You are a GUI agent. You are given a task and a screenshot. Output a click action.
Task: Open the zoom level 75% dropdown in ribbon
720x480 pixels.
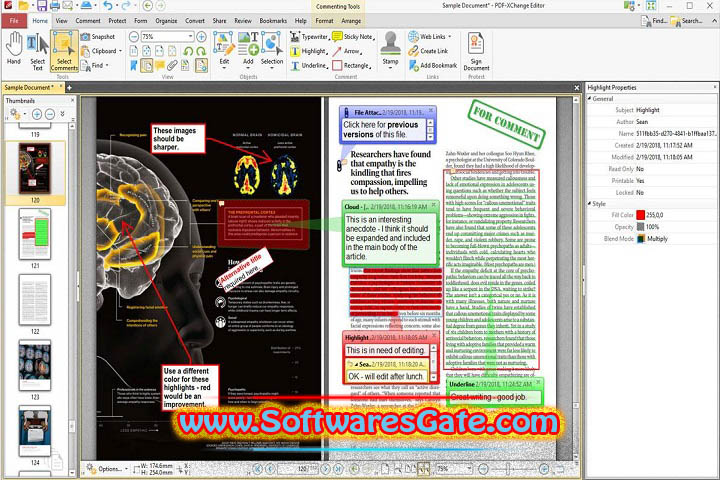click(x=190, y=37)
